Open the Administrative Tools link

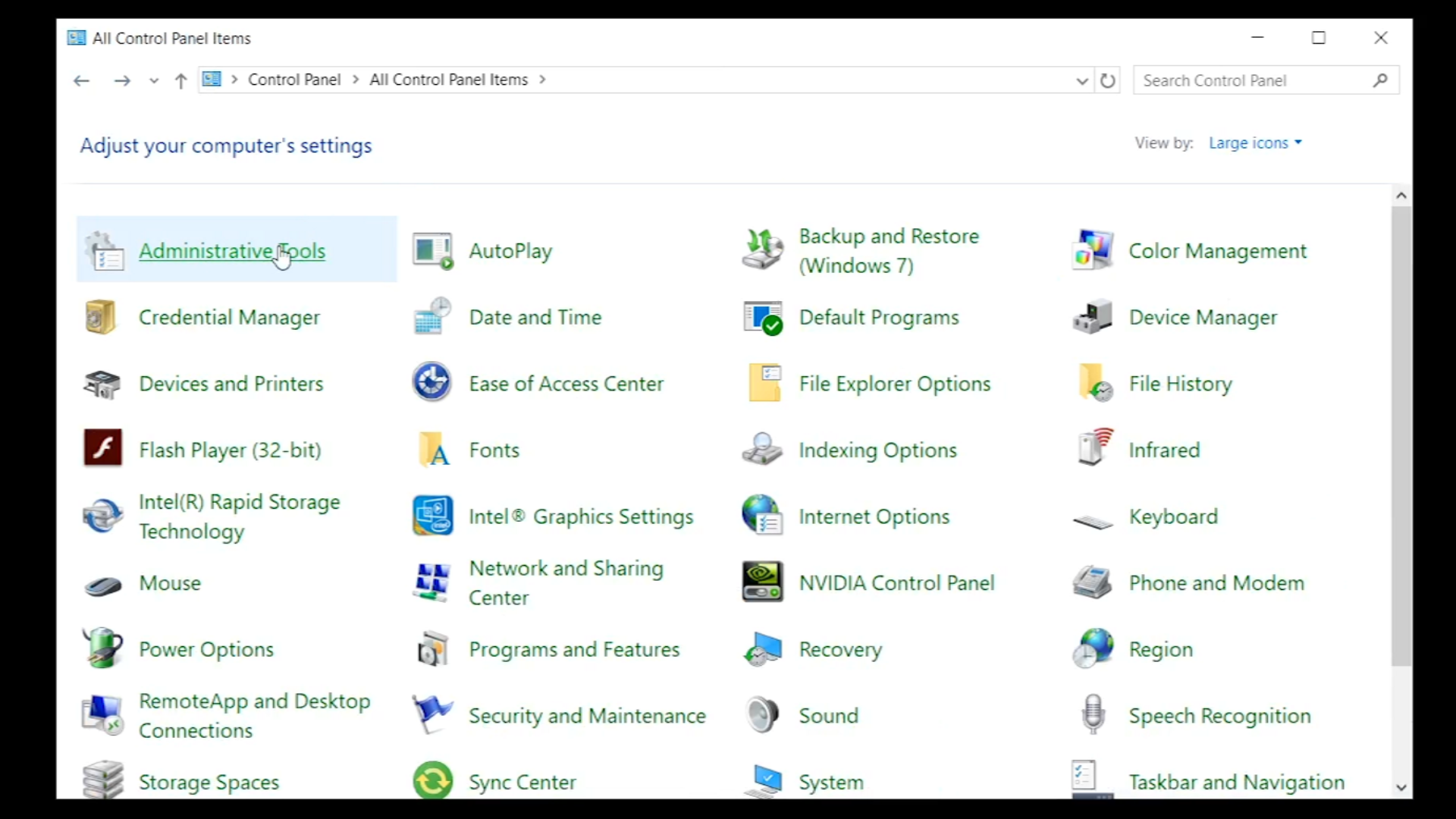click(231, 251)
